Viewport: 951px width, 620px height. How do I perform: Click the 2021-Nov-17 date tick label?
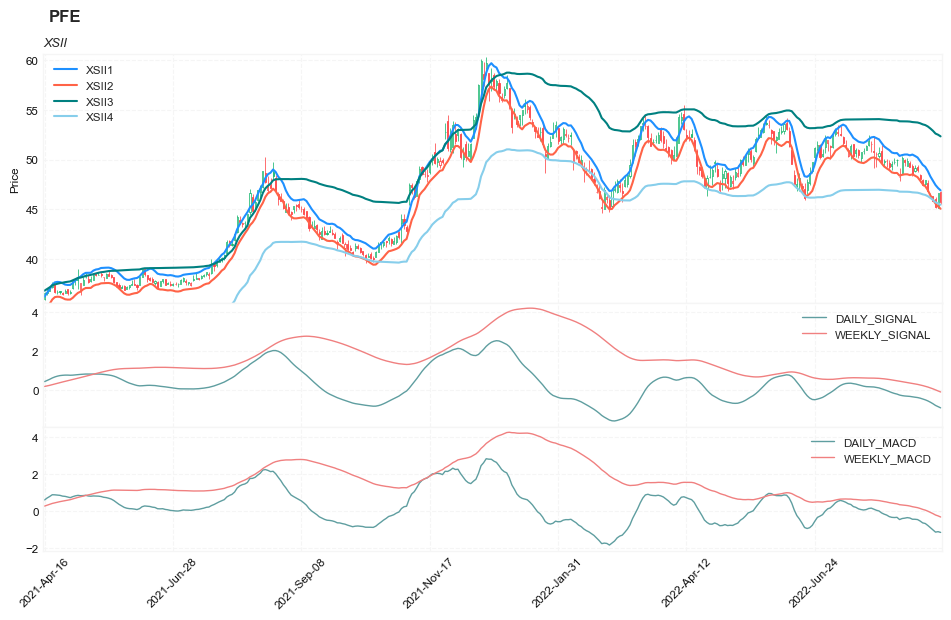coord(428,584)
